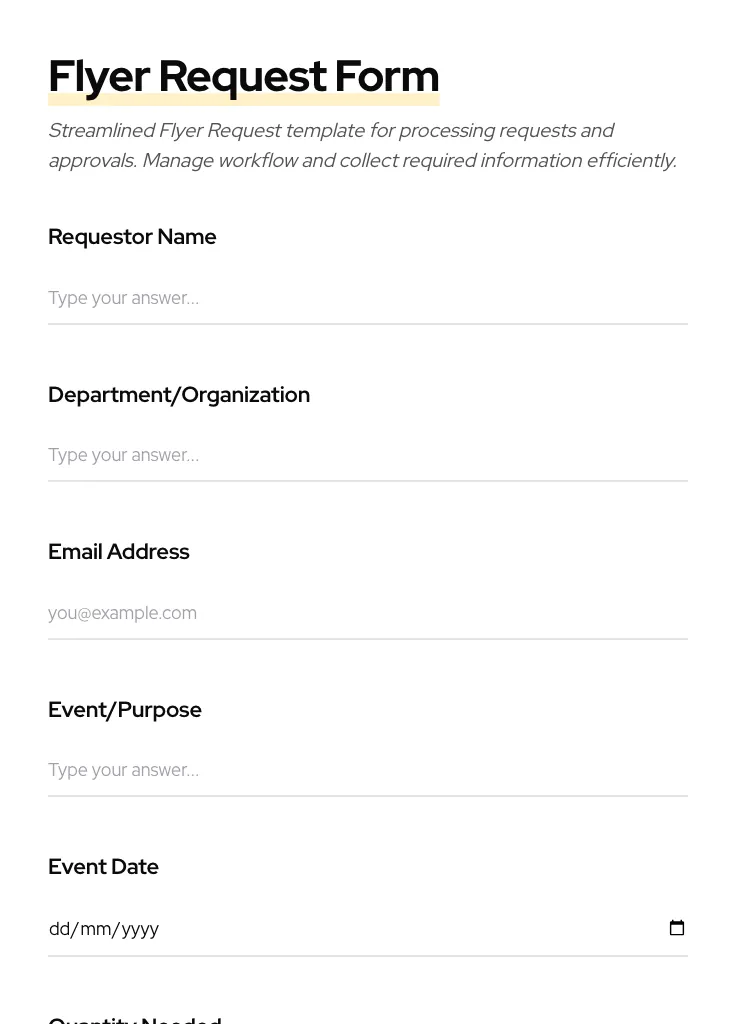Click the year (yyyy) segment of Event Date
736x1024 pixels.
point(140,929)
